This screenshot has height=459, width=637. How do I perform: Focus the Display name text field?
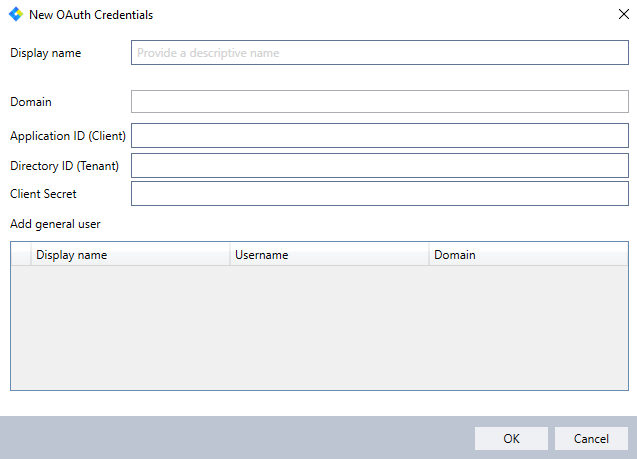point(380,52)
